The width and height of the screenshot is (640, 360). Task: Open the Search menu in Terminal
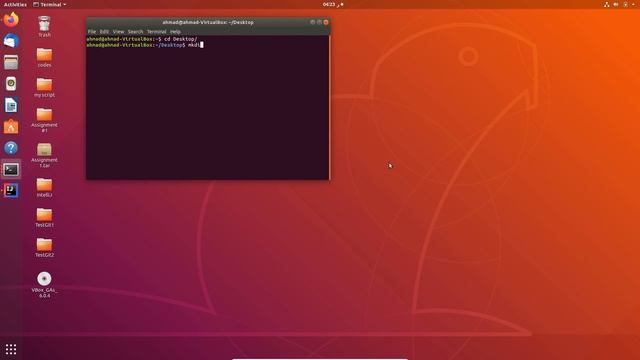coord(136,31)
